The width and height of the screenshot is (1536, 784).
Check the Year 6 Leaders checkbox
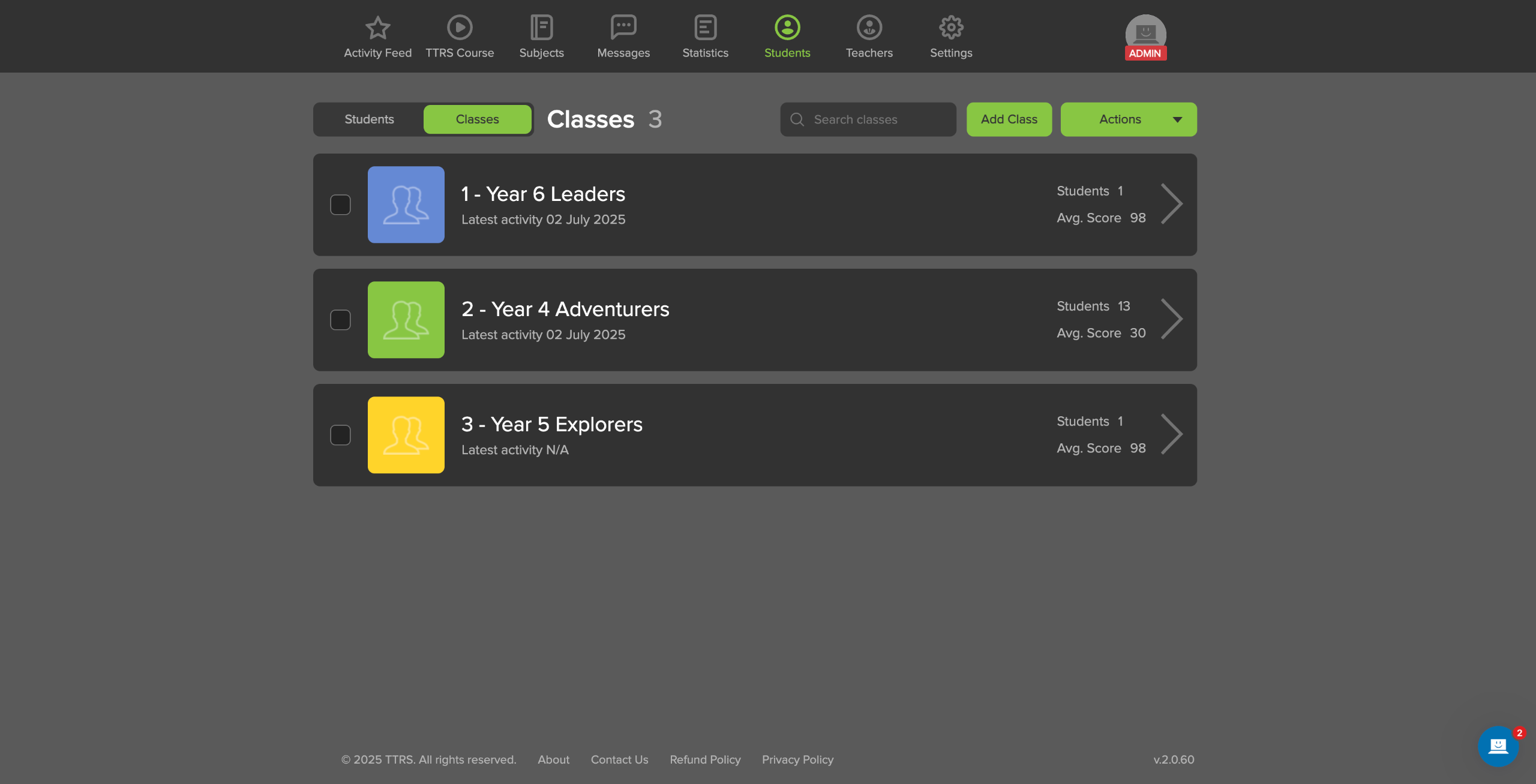pos(340,205)
